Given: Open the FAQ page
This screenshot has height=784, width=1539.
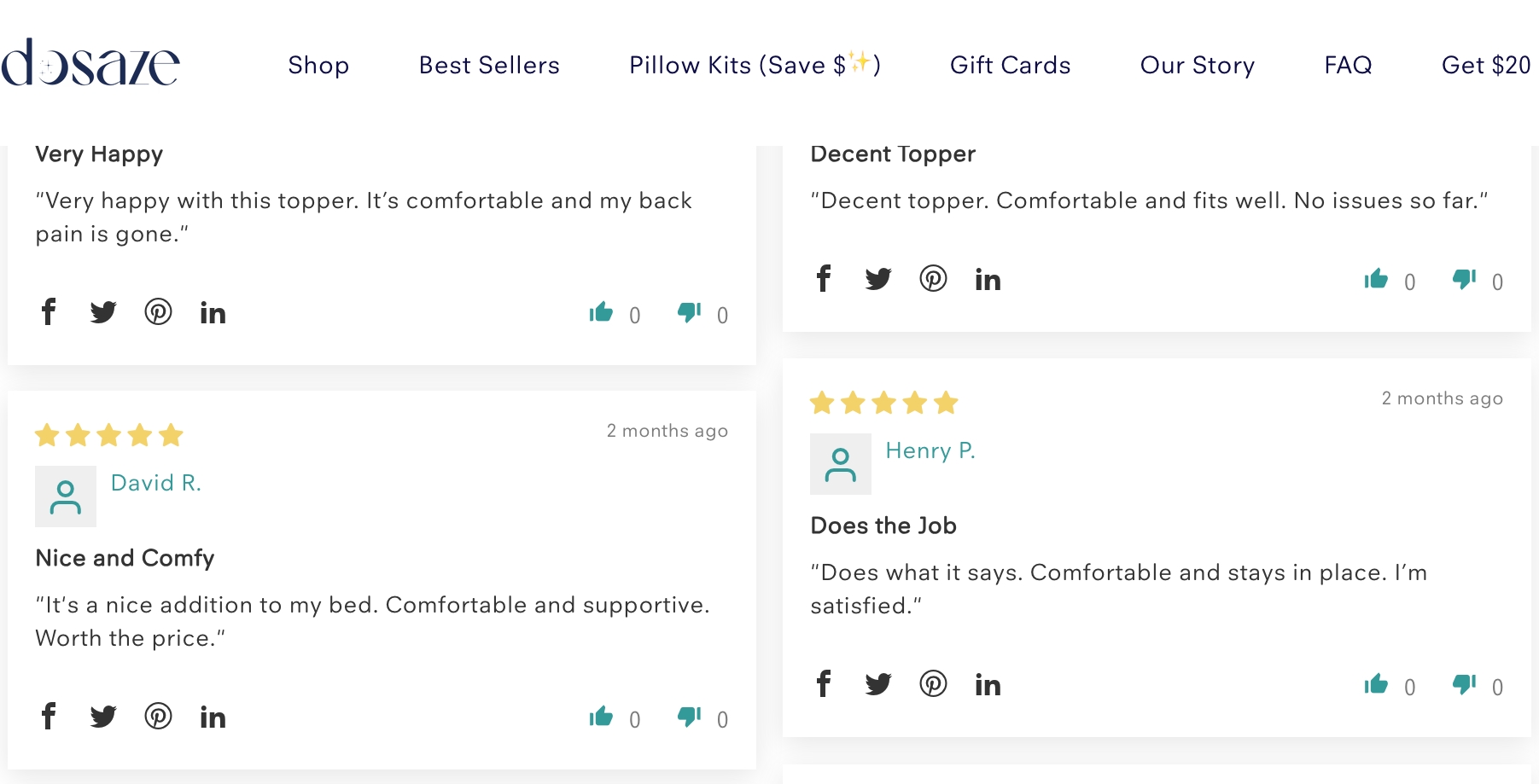Looking at the screenshot, I should [1348, 65].
